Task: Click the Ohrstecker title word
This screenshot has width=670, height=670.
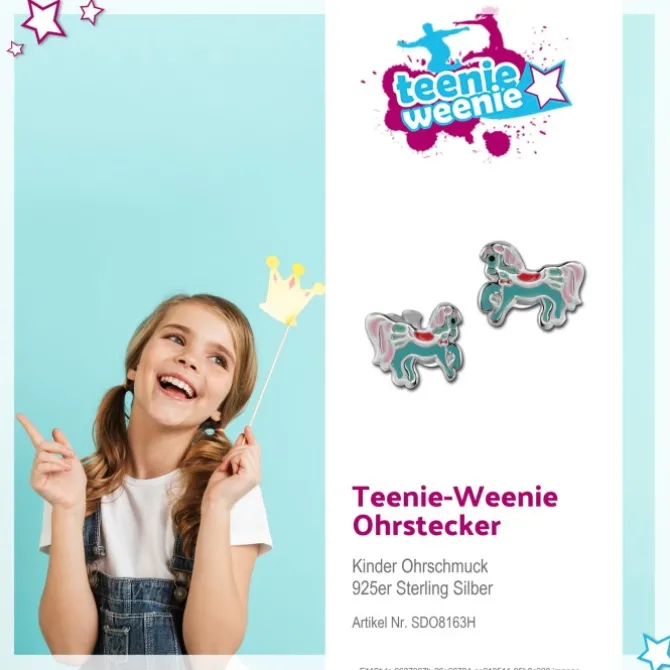Action: pyautogui.click(x=426, y=526)
